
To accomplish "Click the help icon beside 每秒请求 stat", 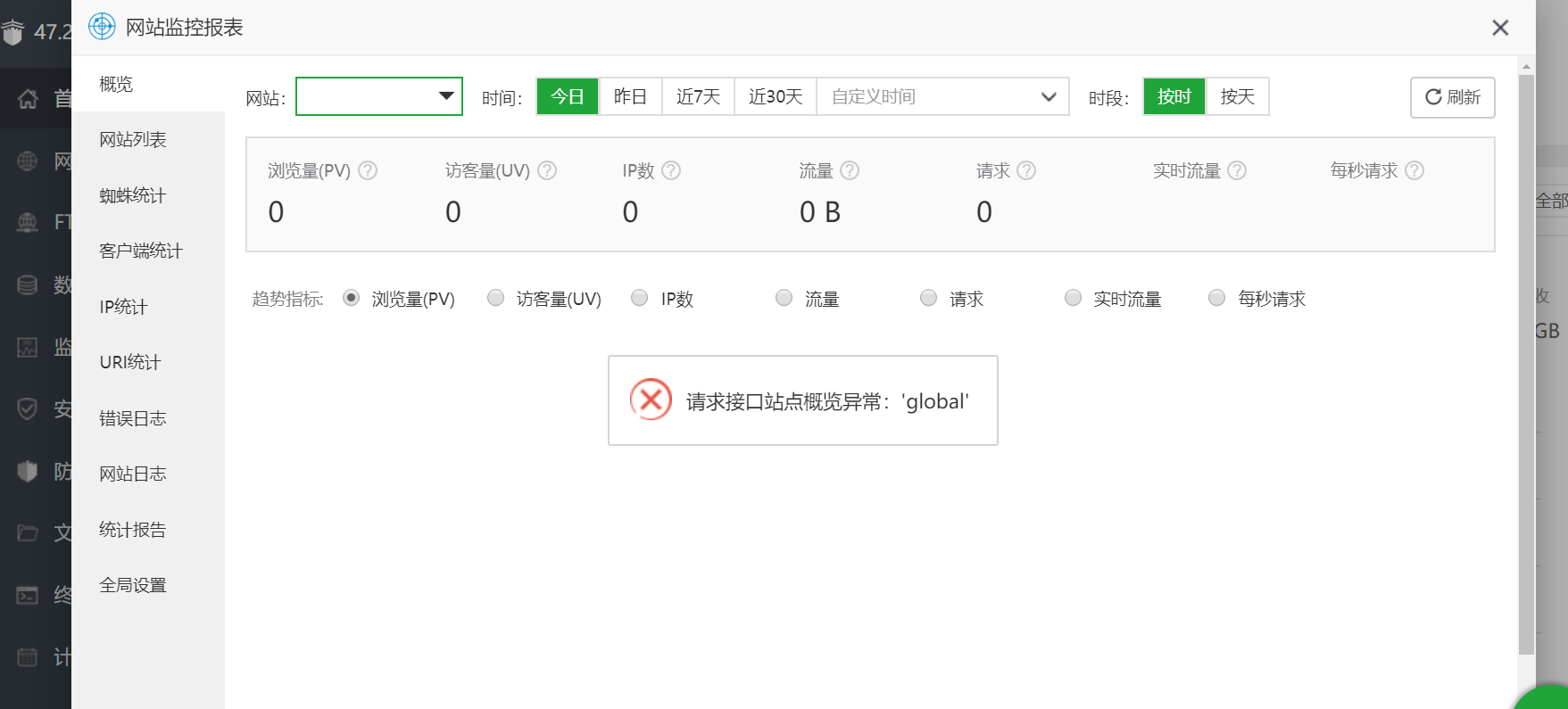I will [1415, 170].
